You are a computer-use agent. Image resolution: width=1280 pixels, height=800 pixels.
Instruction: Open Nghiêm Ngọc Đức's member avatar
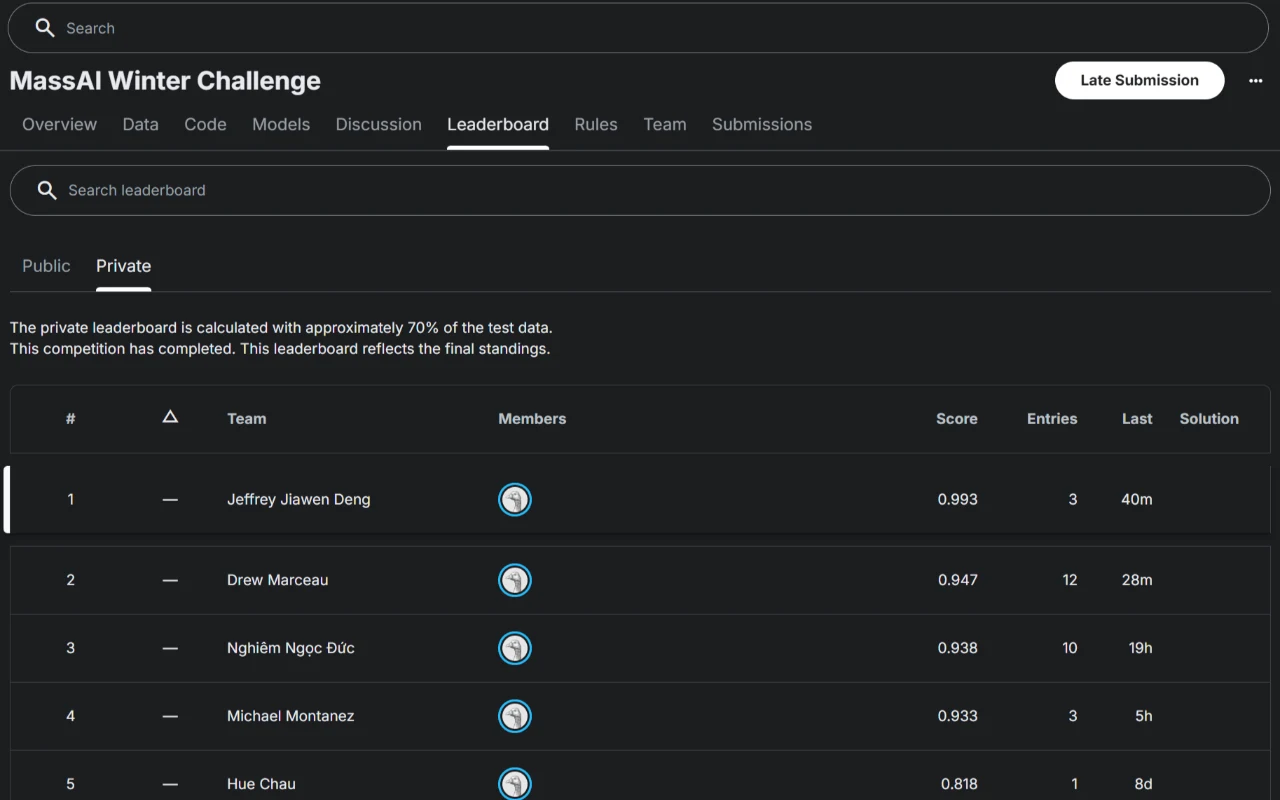tap(515, 648)
